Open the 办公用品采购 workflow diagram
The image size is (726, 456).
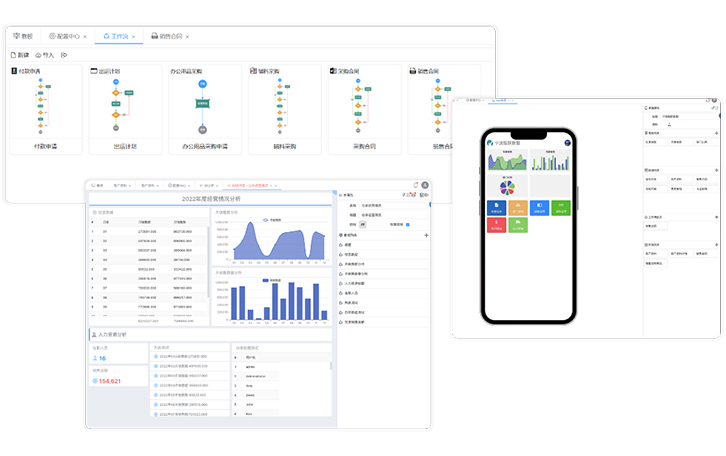201,107
